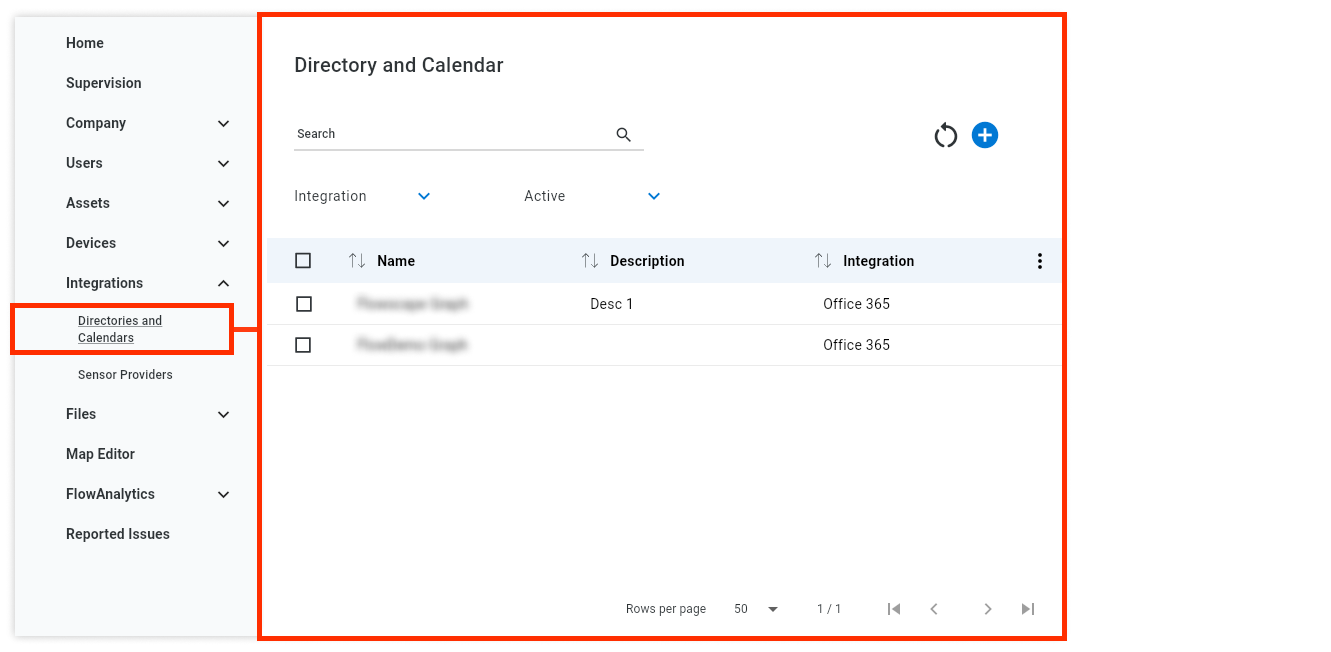Screen dimensions: 1331x652
Task: Toggle the select-all header checkbox
Action: [303, 261]
